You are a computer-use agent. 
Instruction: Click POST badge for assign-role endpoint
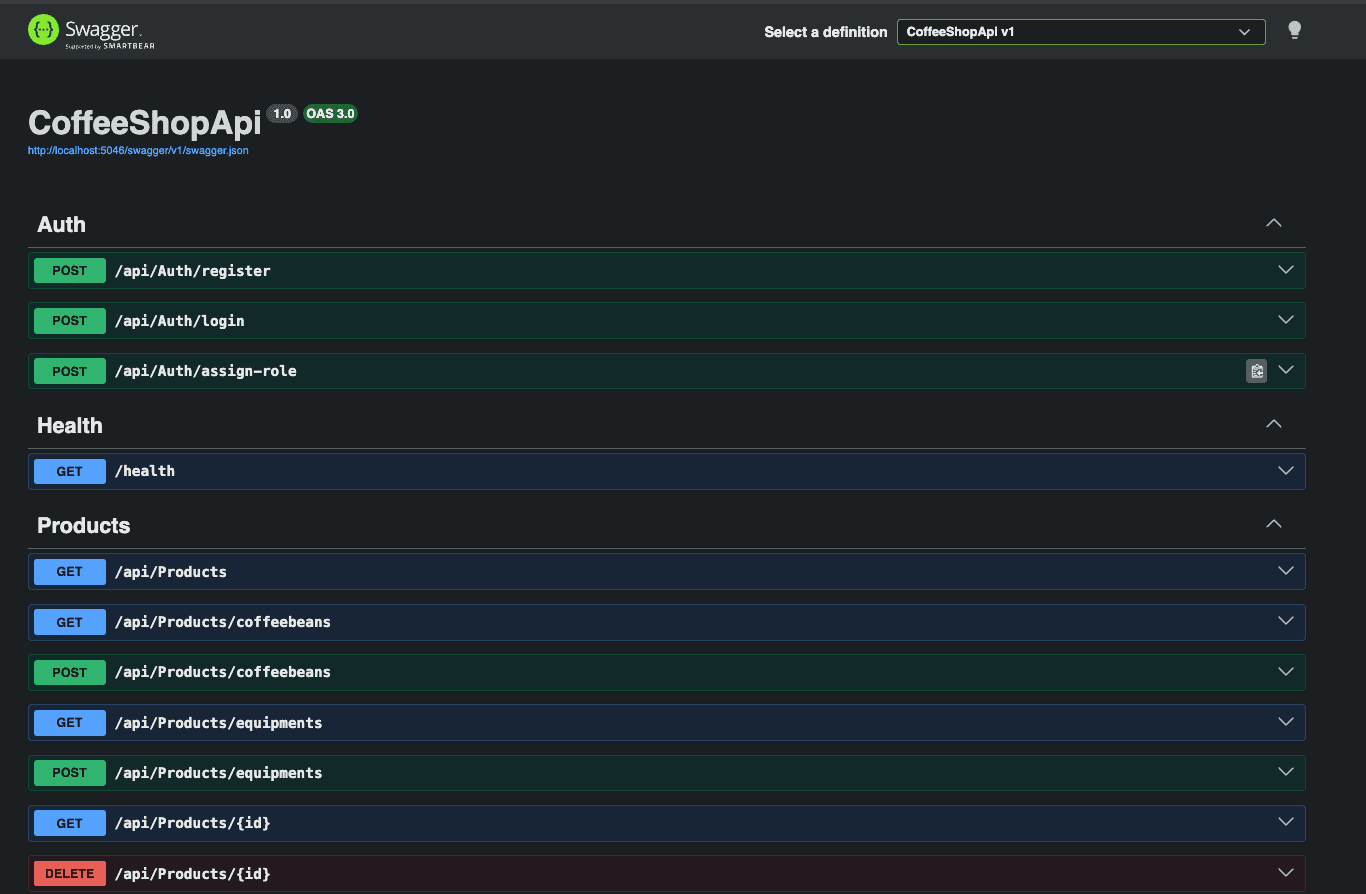pos(70,371)
